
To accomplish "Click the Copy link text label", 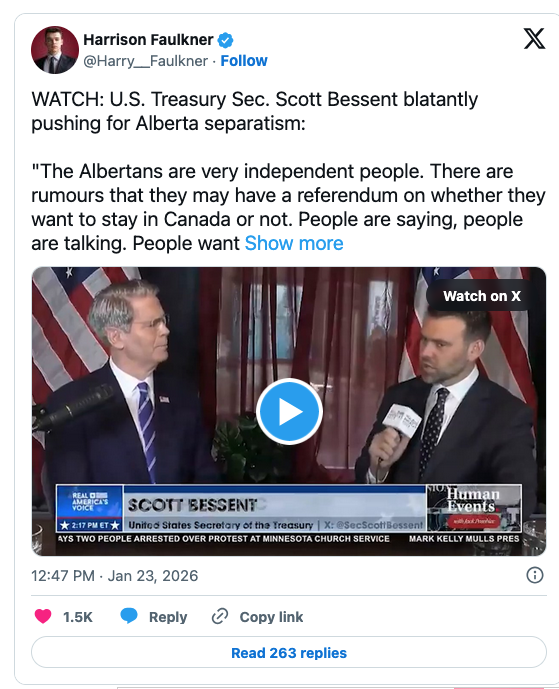I will 271,617.
